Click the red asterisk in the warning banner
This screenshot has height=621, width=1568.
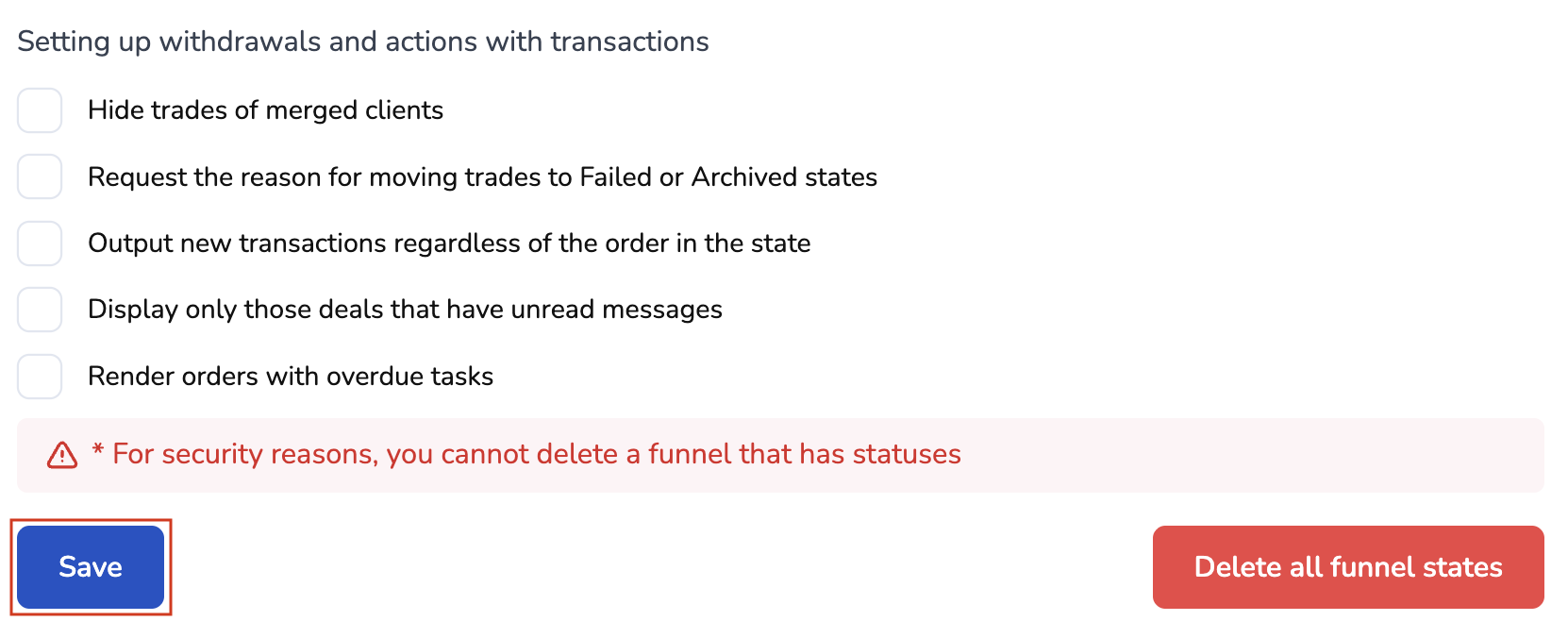coord(97,450)
